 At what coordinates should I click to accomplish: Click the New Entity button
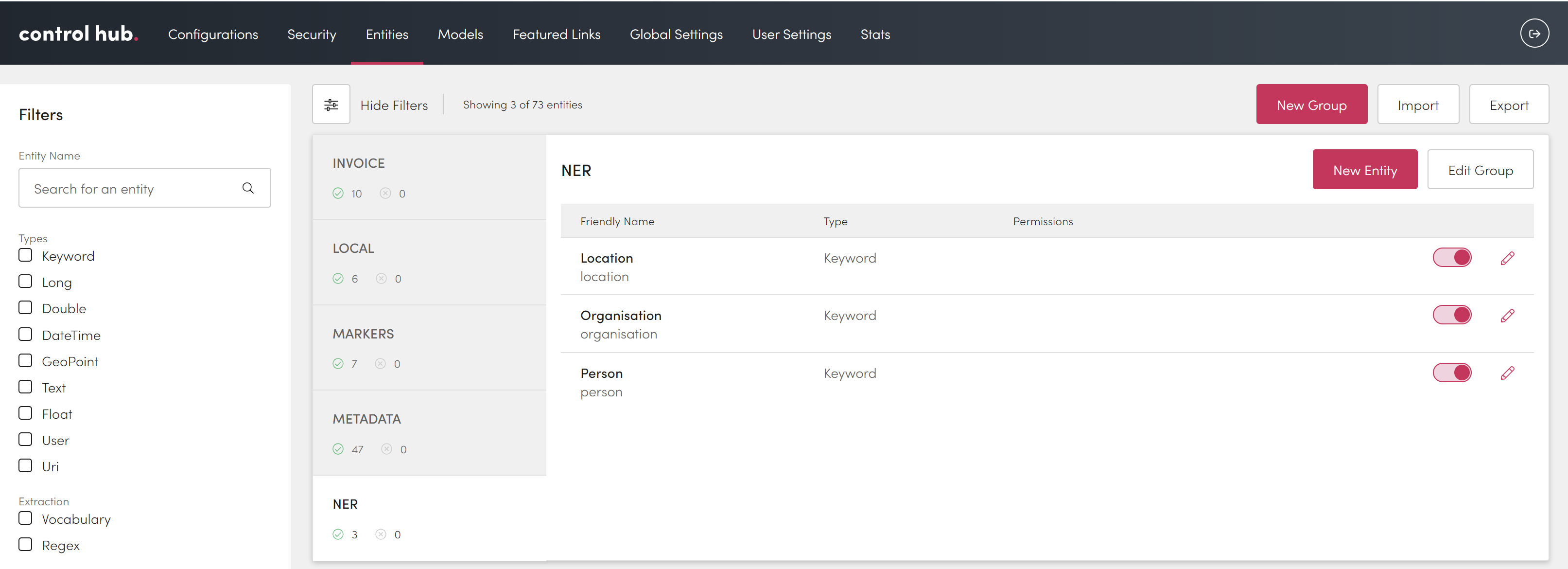(1364, 170)
